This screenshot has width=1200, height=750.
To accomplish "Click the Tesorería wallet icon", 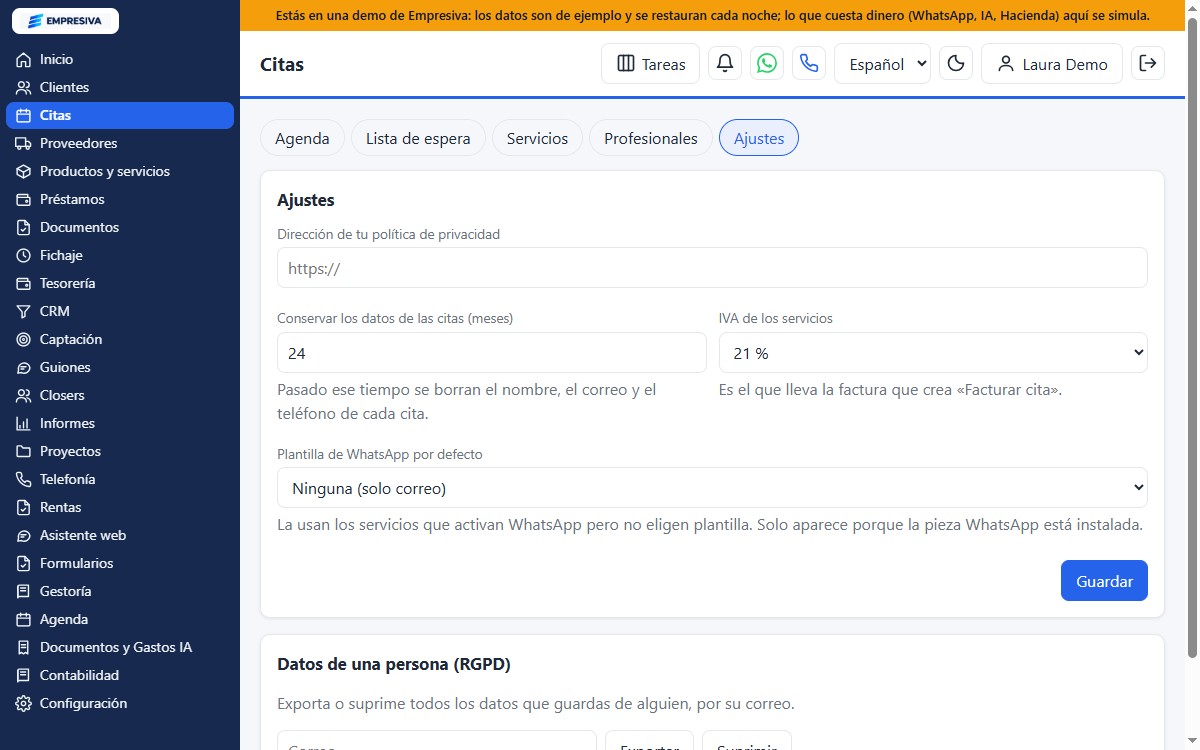I will [x=24, y=284].
